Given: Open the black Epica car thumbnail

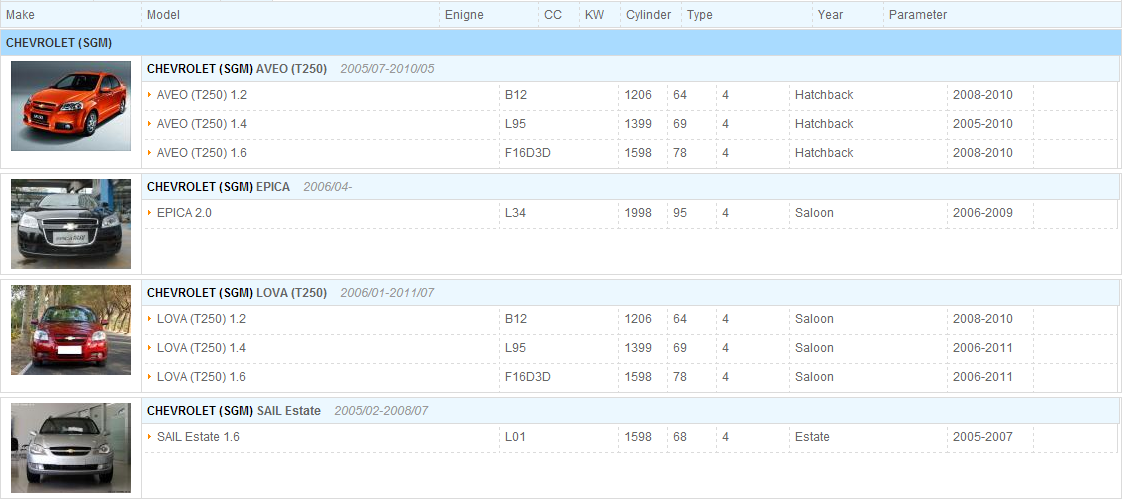Looking at the screenshot, I should click(71, 223).
